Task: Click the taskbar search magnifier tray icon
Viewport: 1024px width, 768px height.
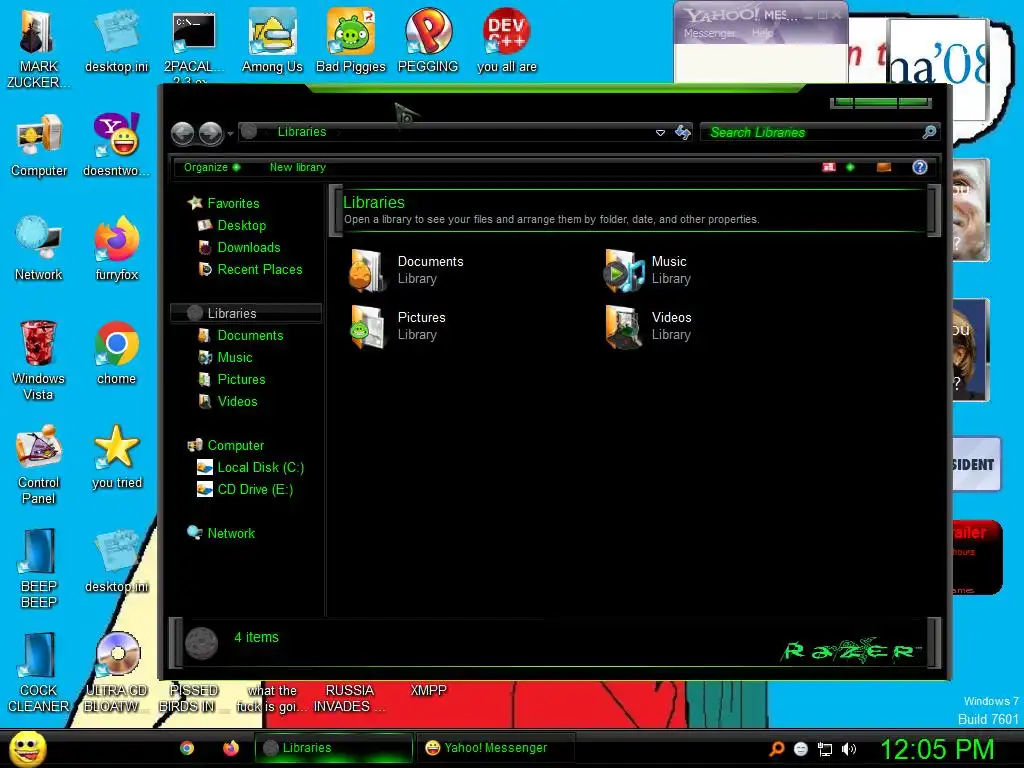Action: [x=777, y=748]
